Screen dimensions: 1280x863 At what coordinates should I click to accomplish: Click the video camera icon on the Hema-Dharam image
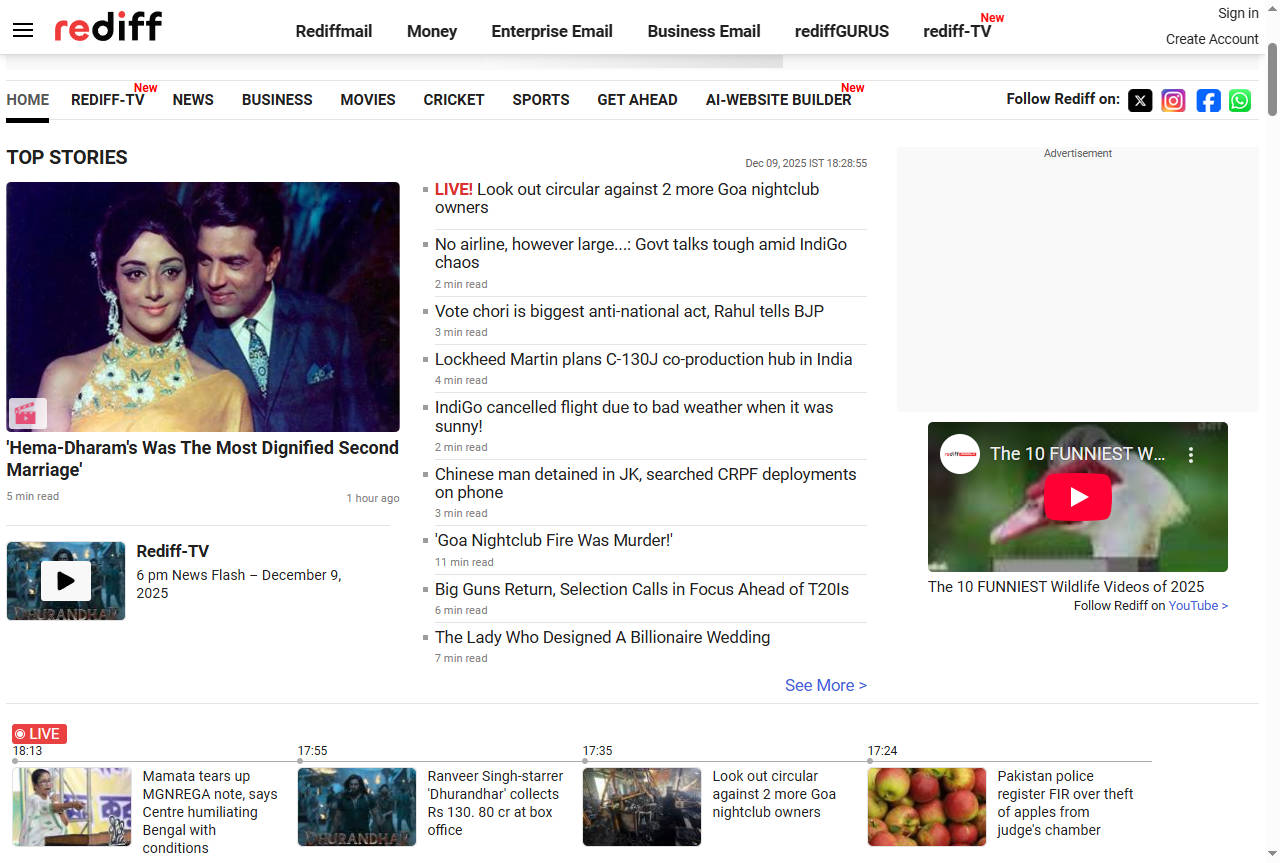(x=28, y=413)
